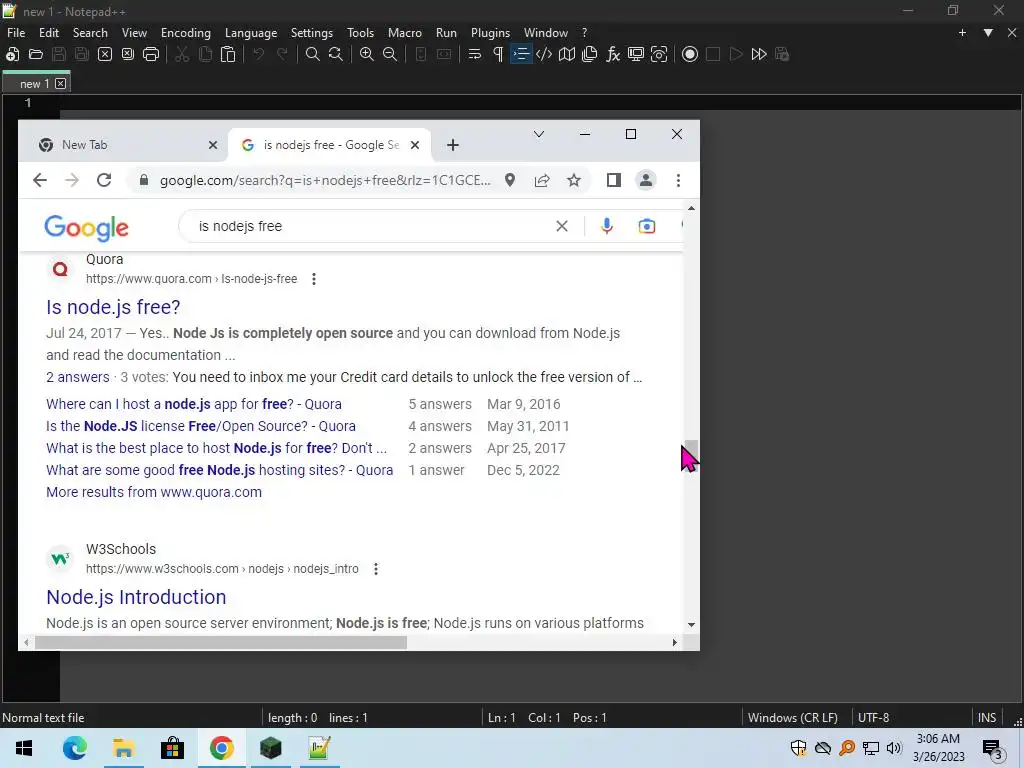
Task: Zoom in with the plus magnifier icon
Action: point(367,54)
